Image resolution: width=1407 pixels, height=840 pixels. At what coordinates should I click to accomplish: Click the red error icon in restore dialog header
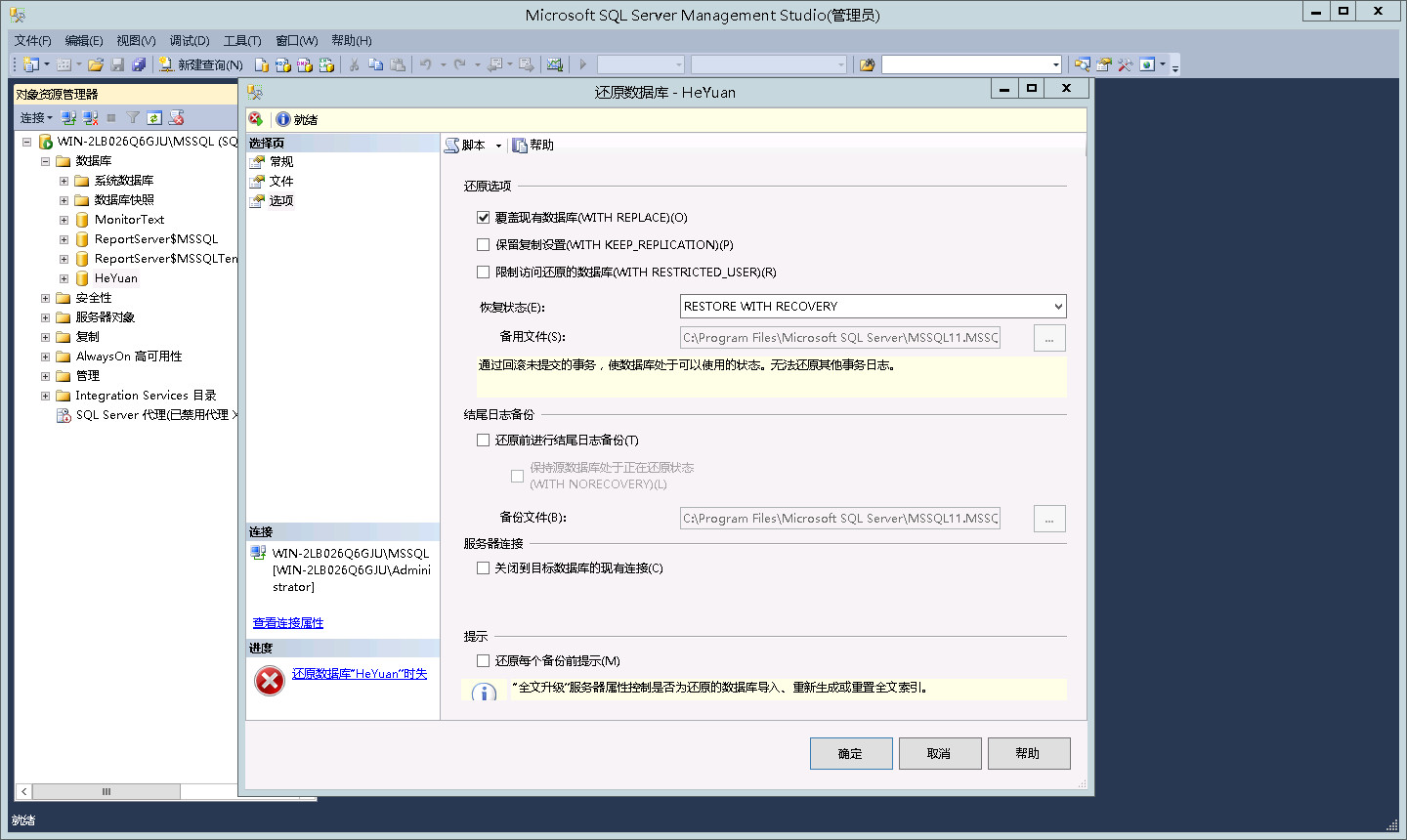coord(256,119)
